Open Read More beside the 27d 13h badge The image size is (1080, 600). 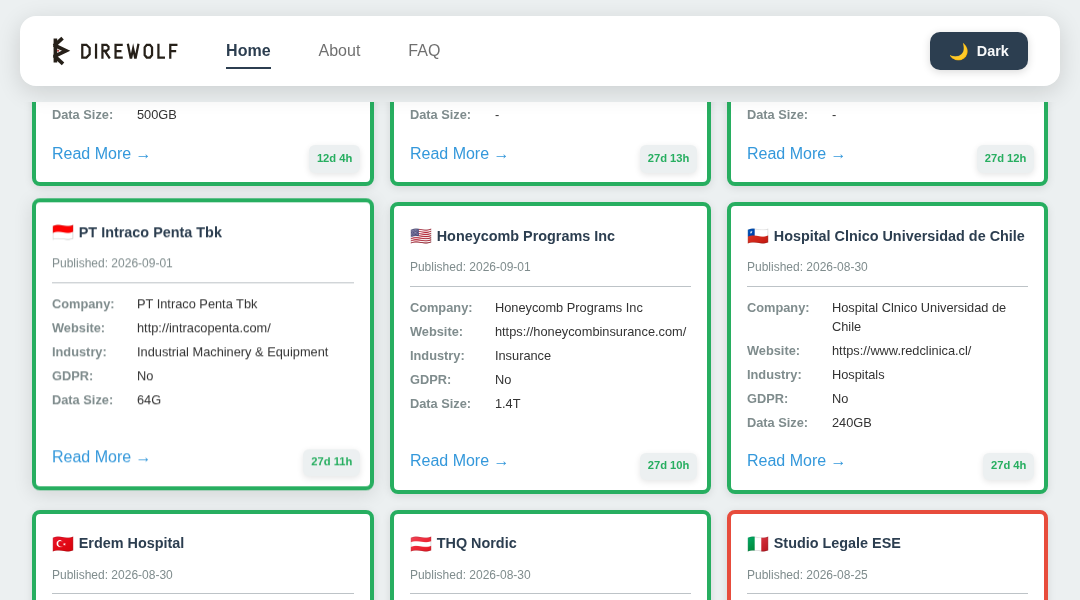(459, 154)
